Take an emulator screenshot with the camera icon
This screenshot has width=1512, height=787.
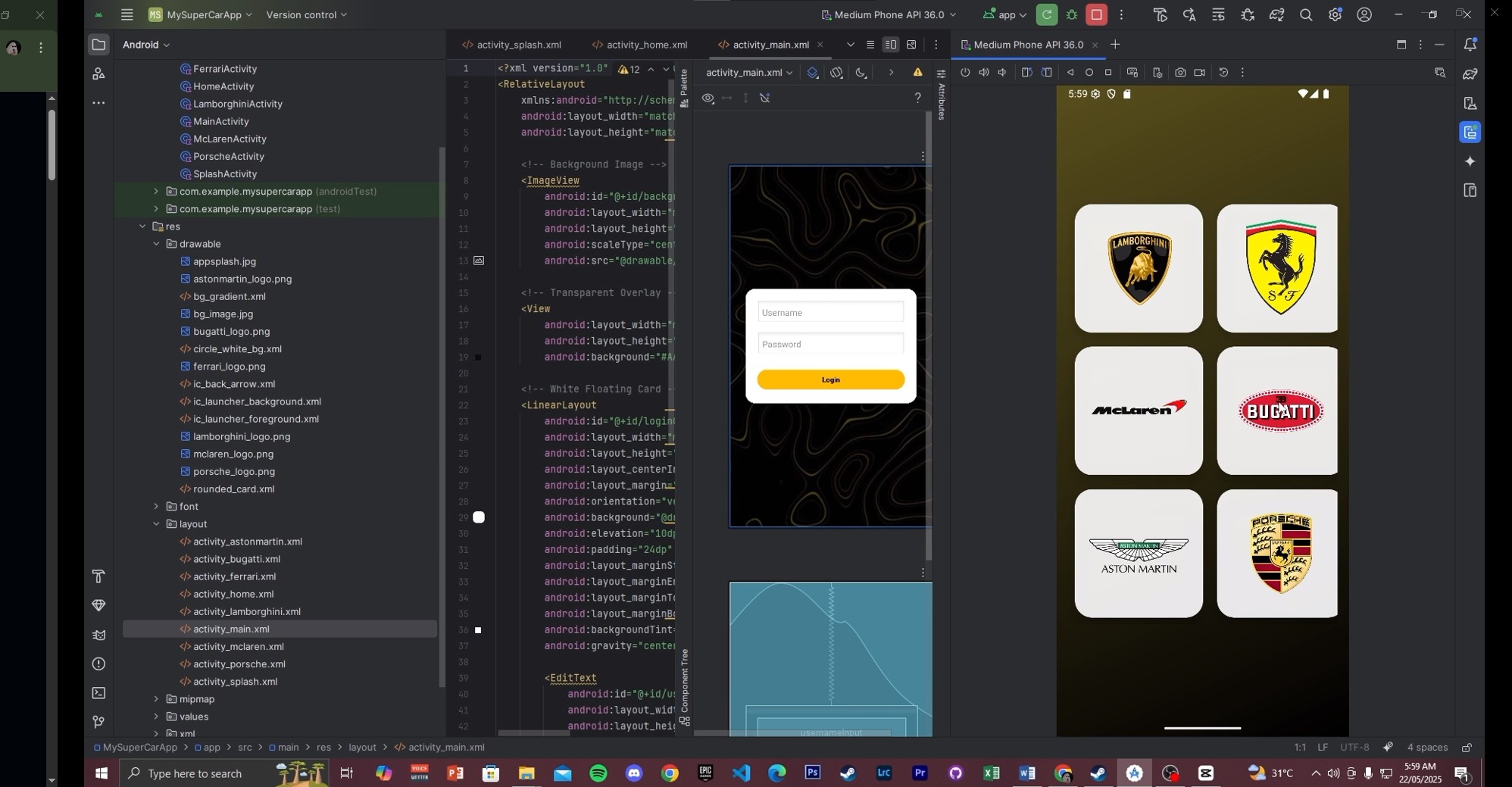[x=1180, y=73]
